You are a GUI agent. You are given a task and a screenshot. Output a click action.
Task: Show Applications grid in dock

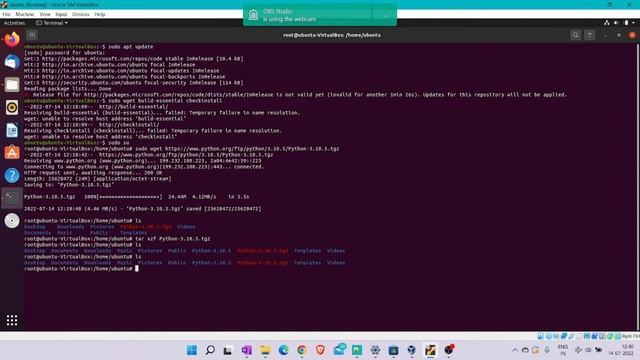12,320
